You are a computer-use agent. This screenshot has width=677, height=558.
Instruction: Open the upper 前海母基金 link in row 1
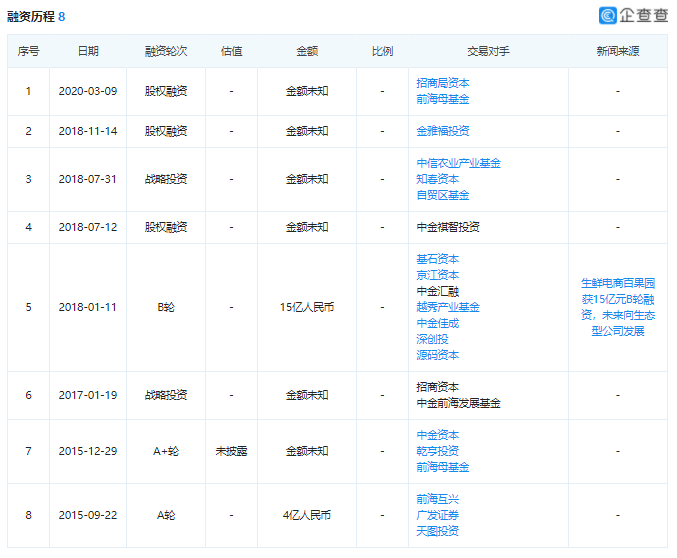(443, 99)
